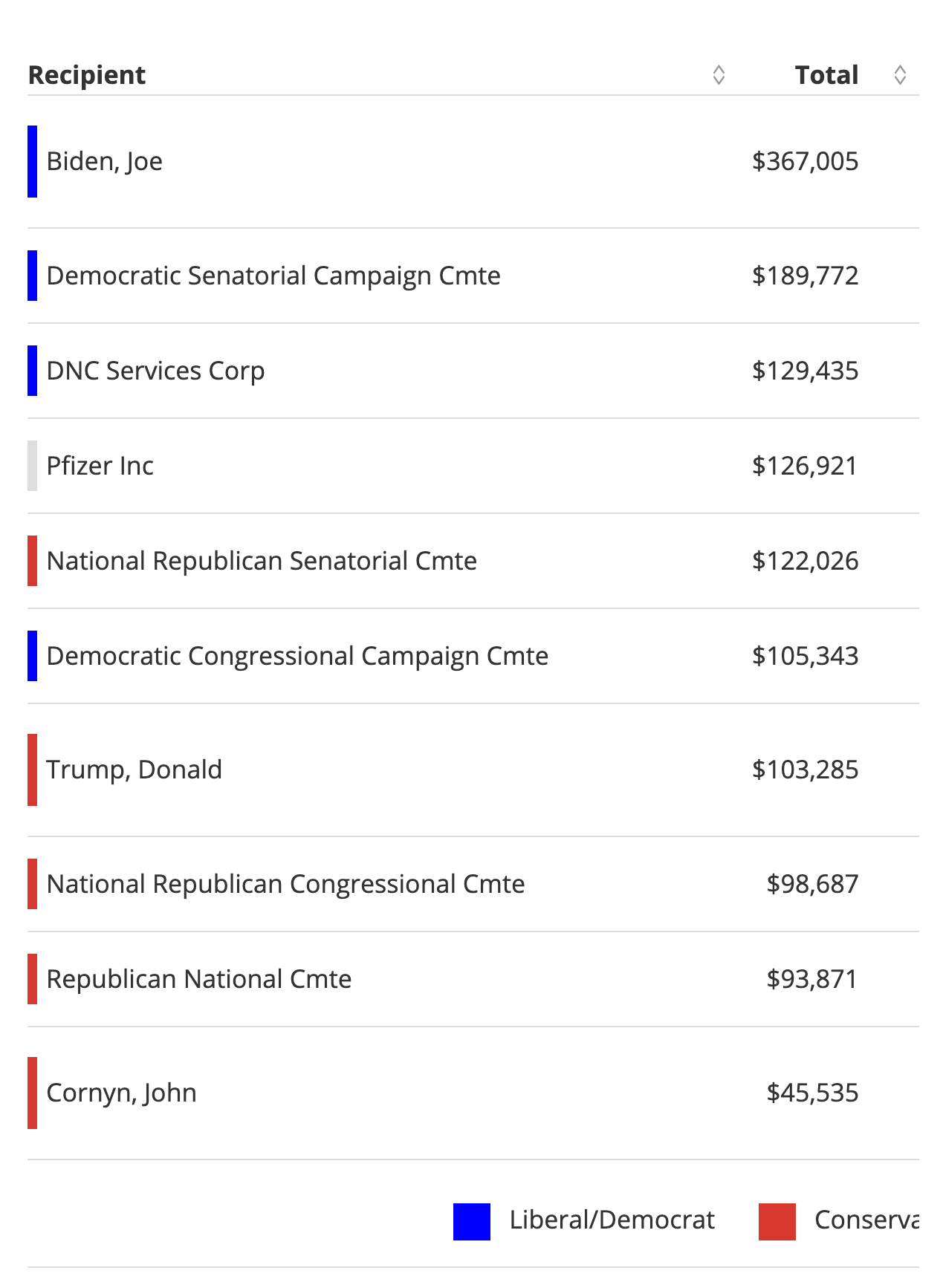The width and height of the screenshot is (943, 1288).
Task: Select the Pfizer Inc recipient
Action: tap(100, 466)
